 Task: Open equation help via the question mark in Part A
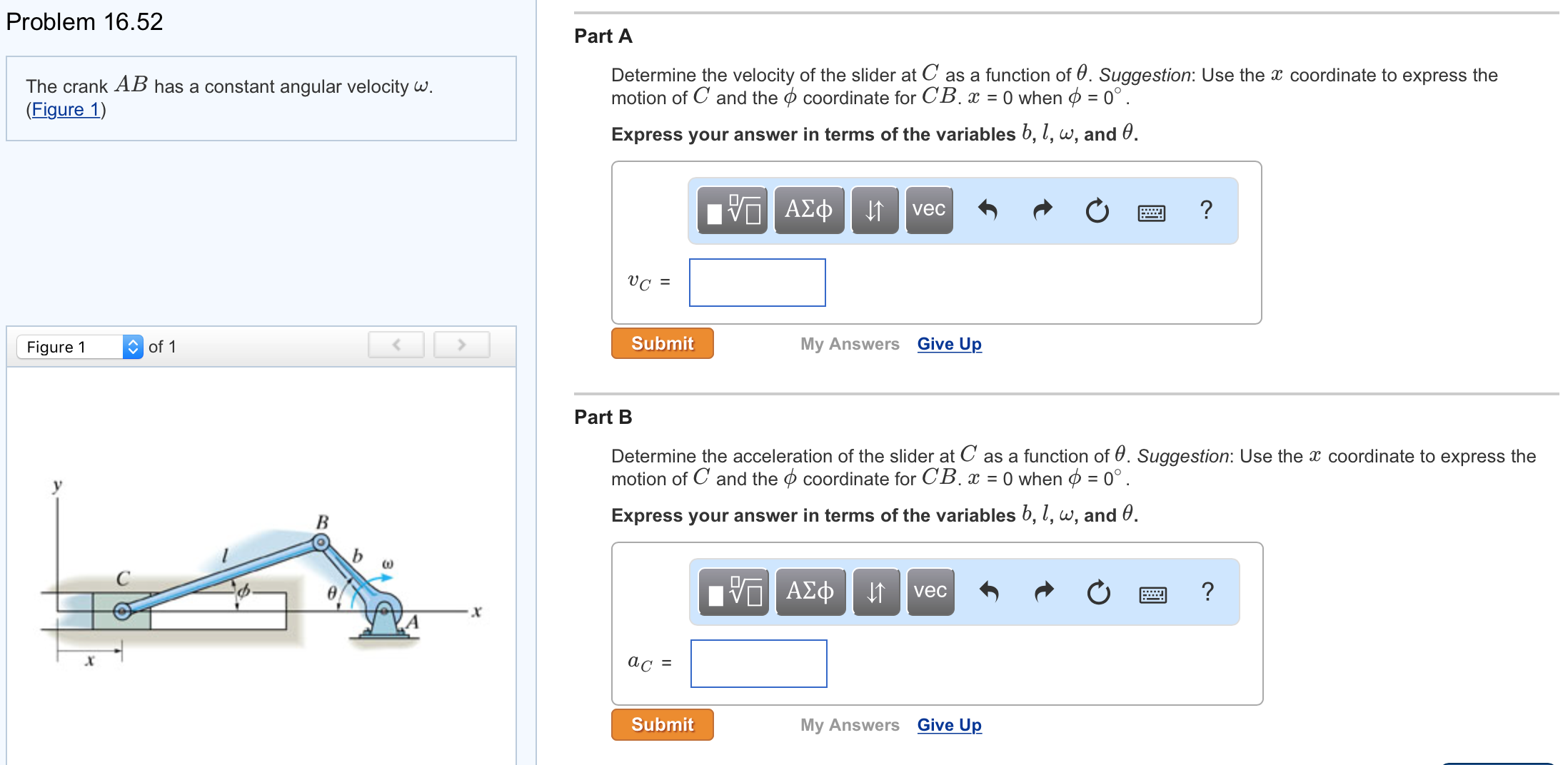1207,210
